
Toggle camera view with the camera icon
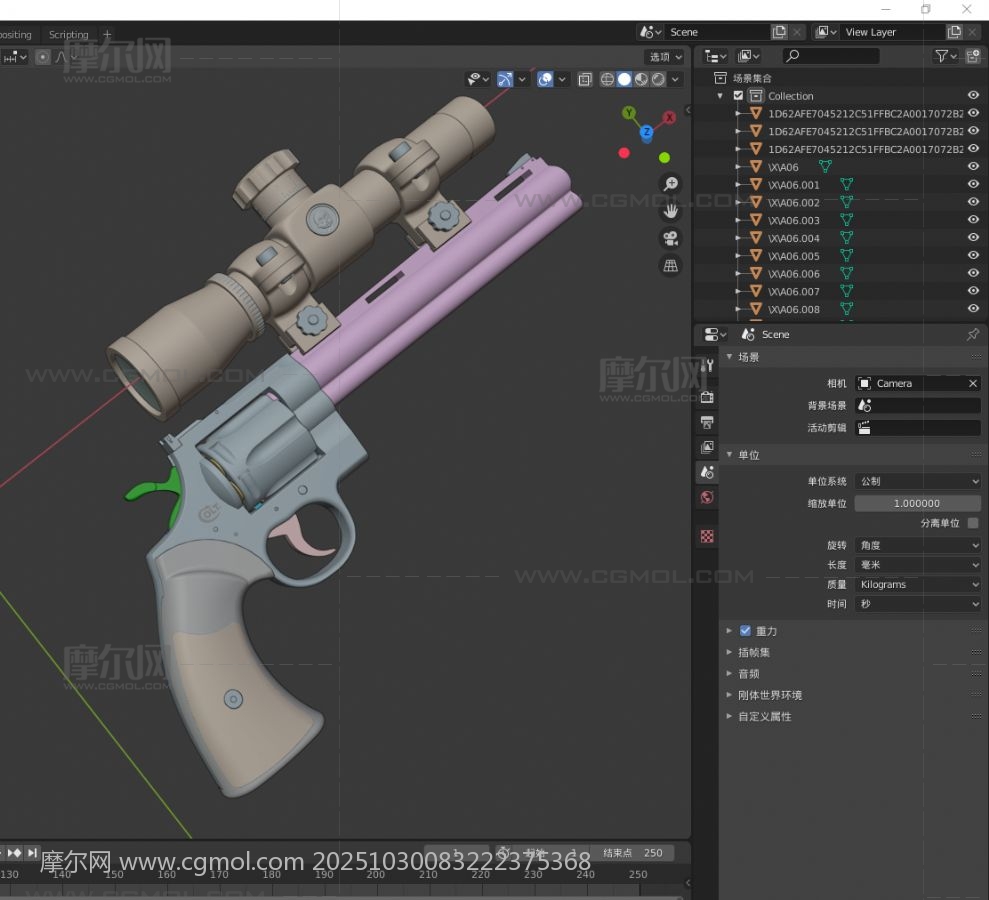click(x=670, y=238)
